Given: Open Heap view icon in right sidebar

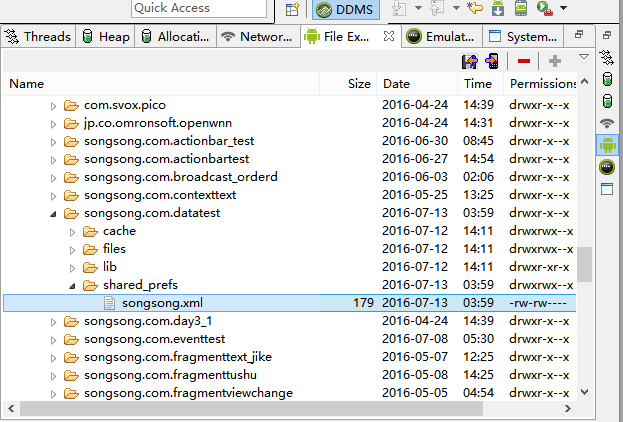Looking at the screenshot, I should pos(607,79).
